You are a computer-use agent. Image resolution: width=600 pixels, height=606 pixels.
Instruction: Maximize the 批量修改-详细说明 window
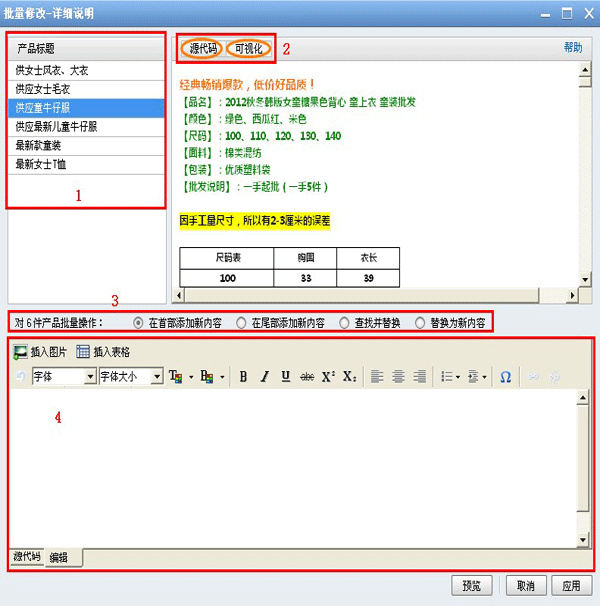tap(567, 14)
